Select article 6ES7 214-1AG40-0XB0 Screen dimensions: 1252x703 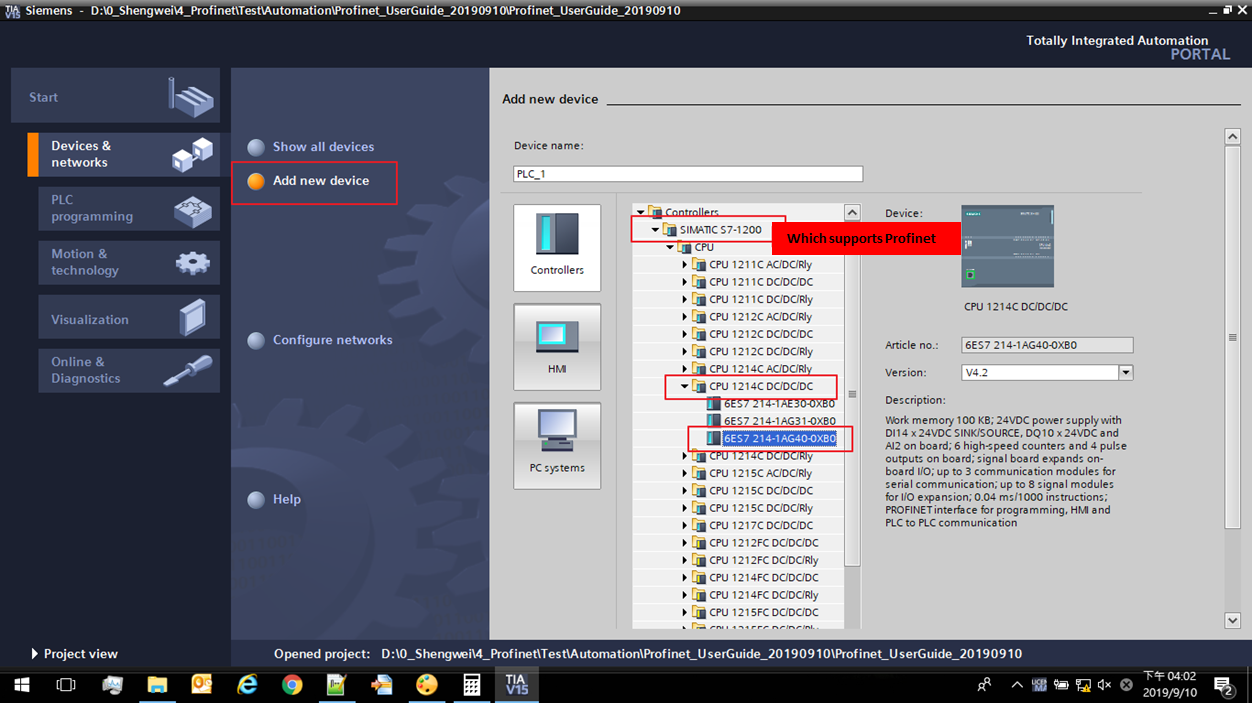[x=779, y=439]
